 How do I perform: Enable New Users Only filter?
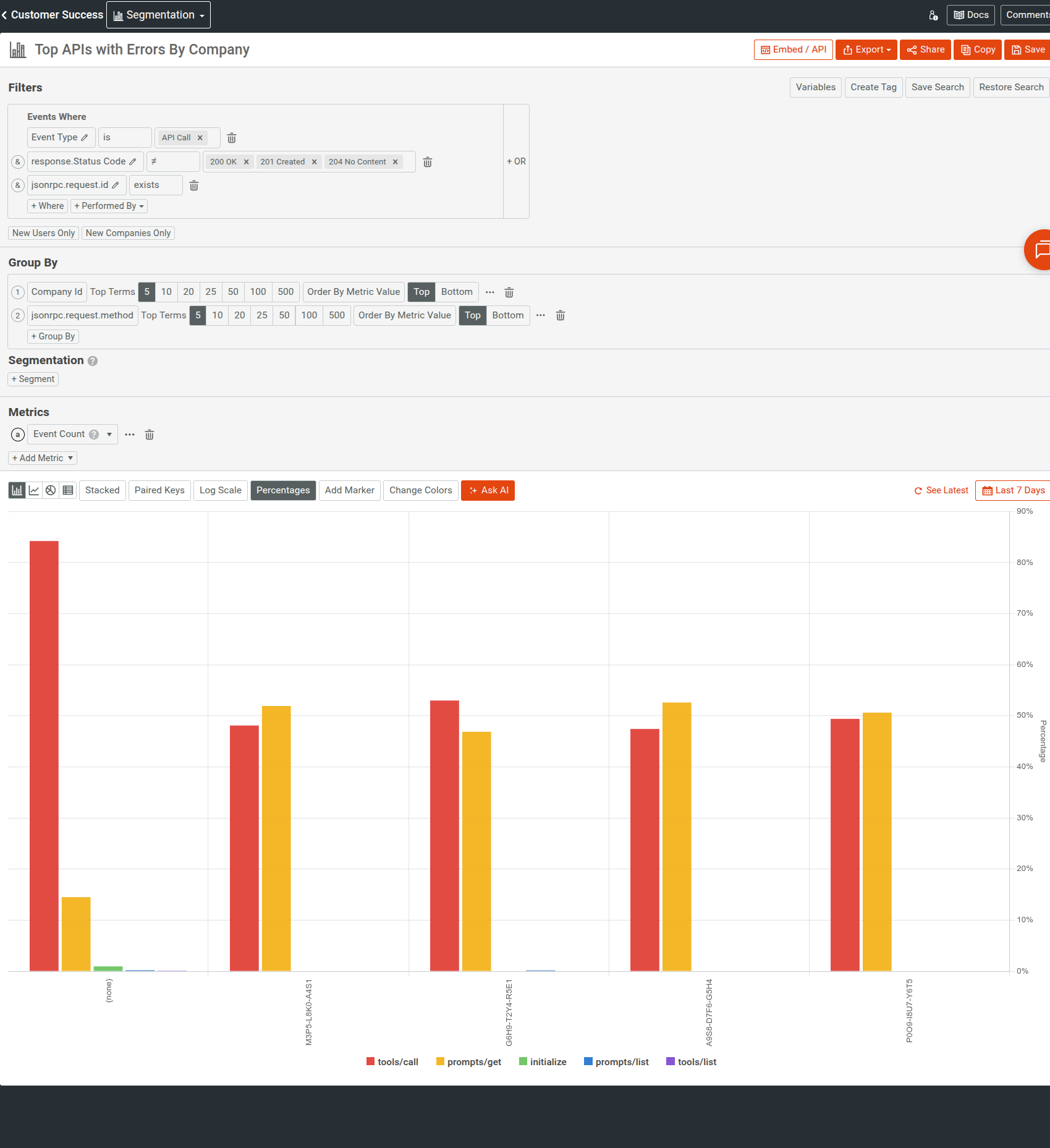pos(43,233)
